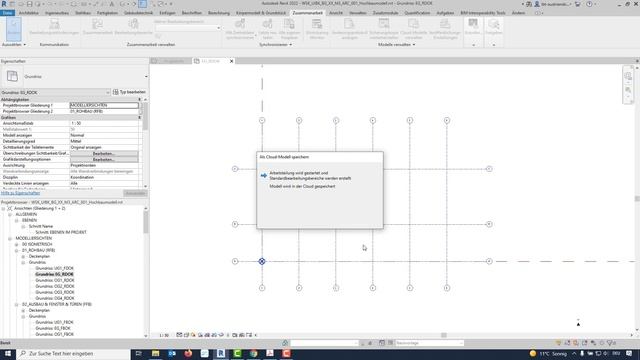Click the view scale 1:50 in view control bar
The width and height of the screenshot is (640, 360).
[164, 335]
